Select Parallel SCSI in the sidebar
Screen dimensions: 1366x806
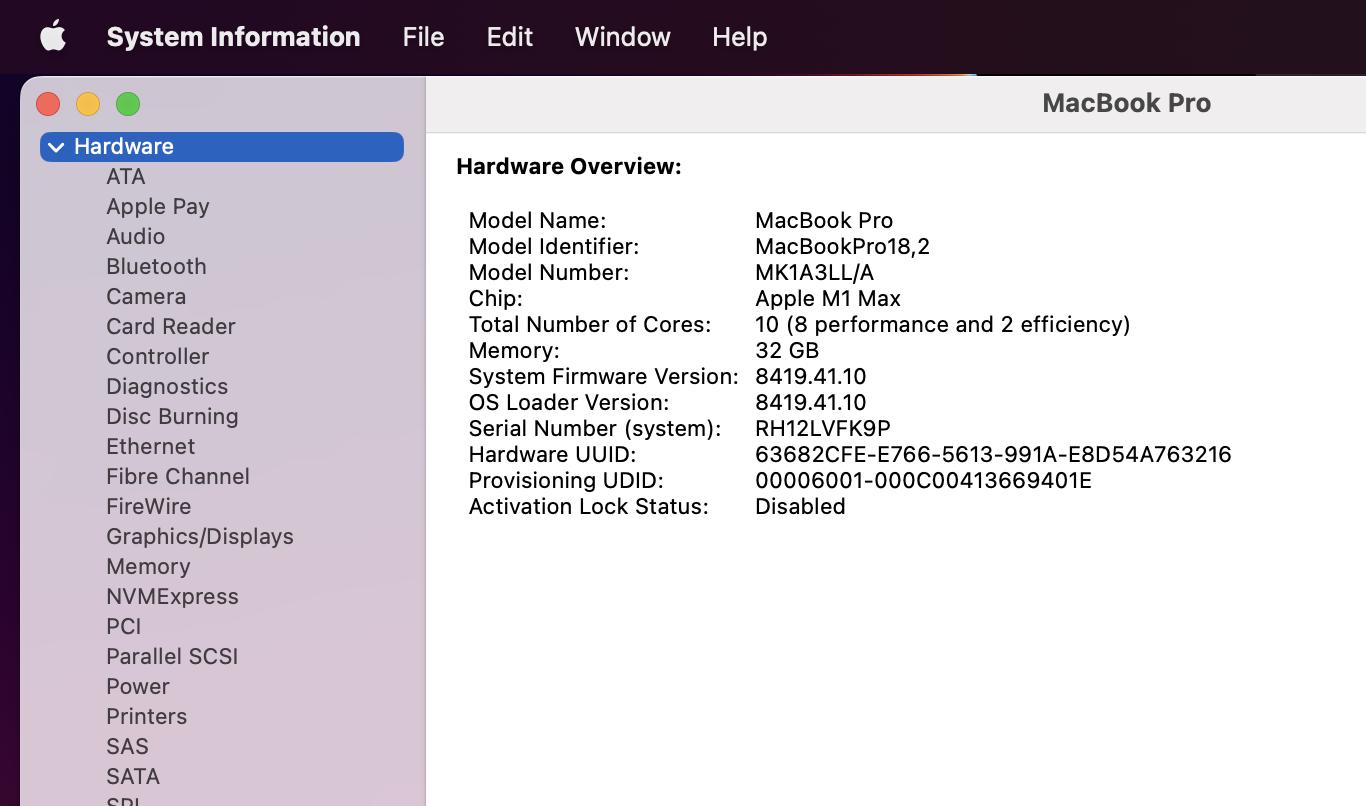[172, 656]
